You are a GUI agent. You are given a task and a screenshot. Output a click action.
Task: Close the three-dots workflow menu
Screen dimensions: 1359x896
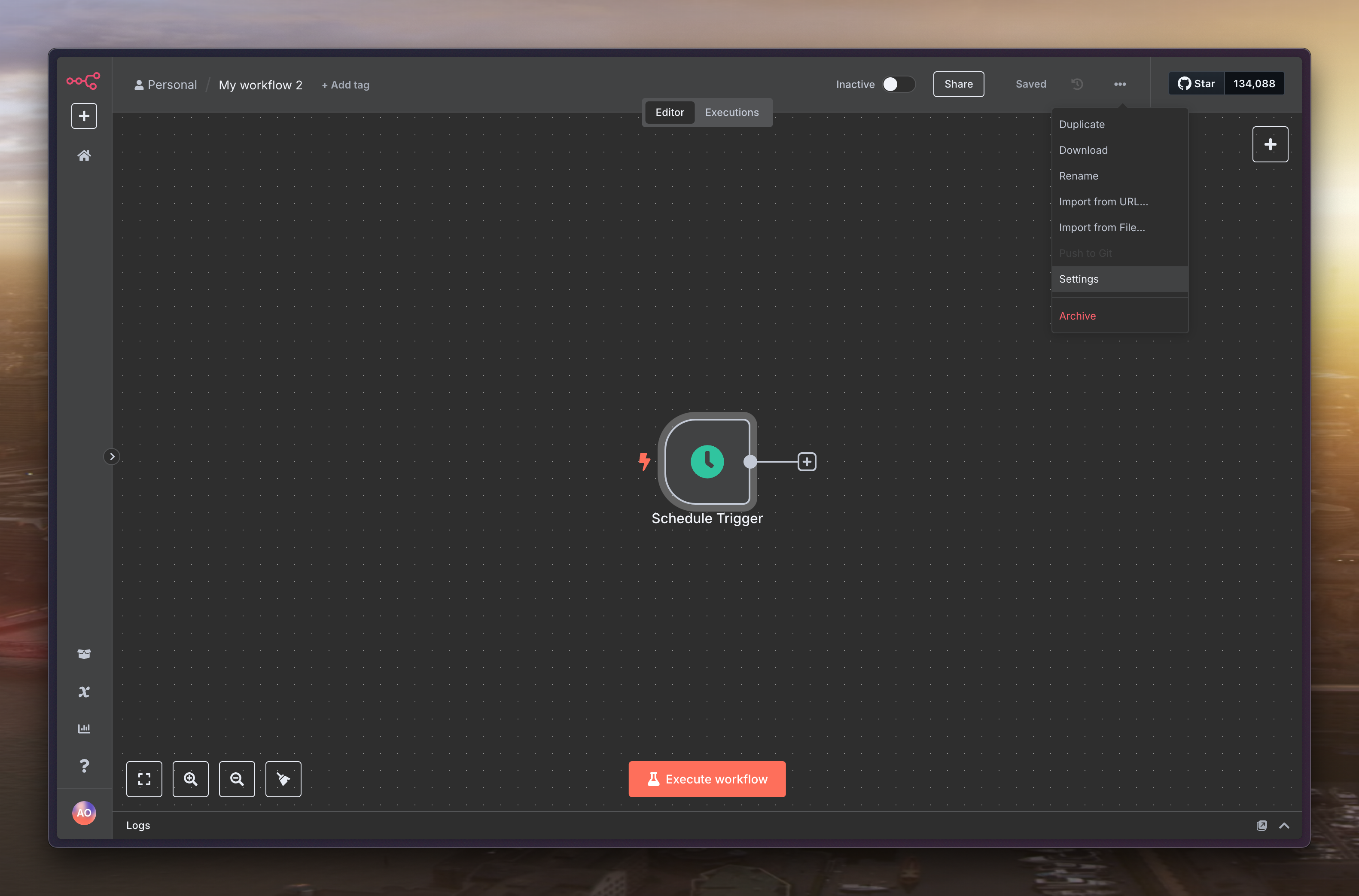coord(1120,84)
